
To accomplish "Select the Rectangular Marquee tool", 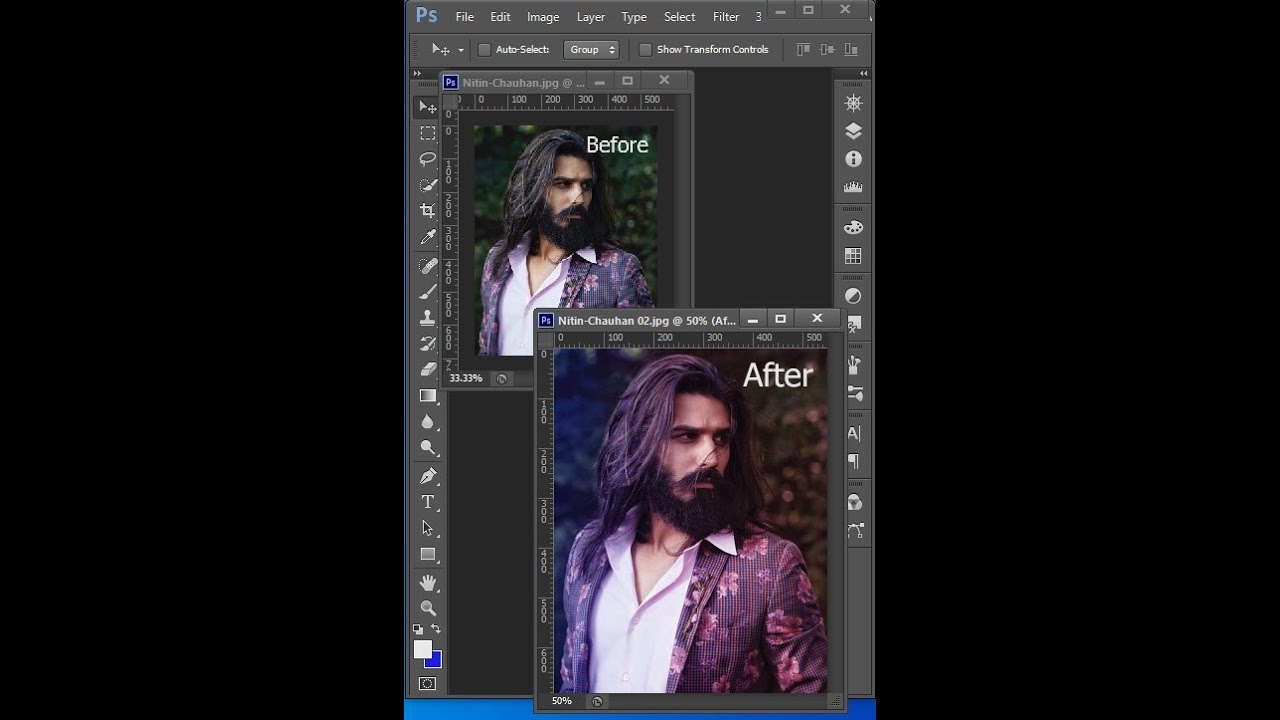I will coord(428,133).
